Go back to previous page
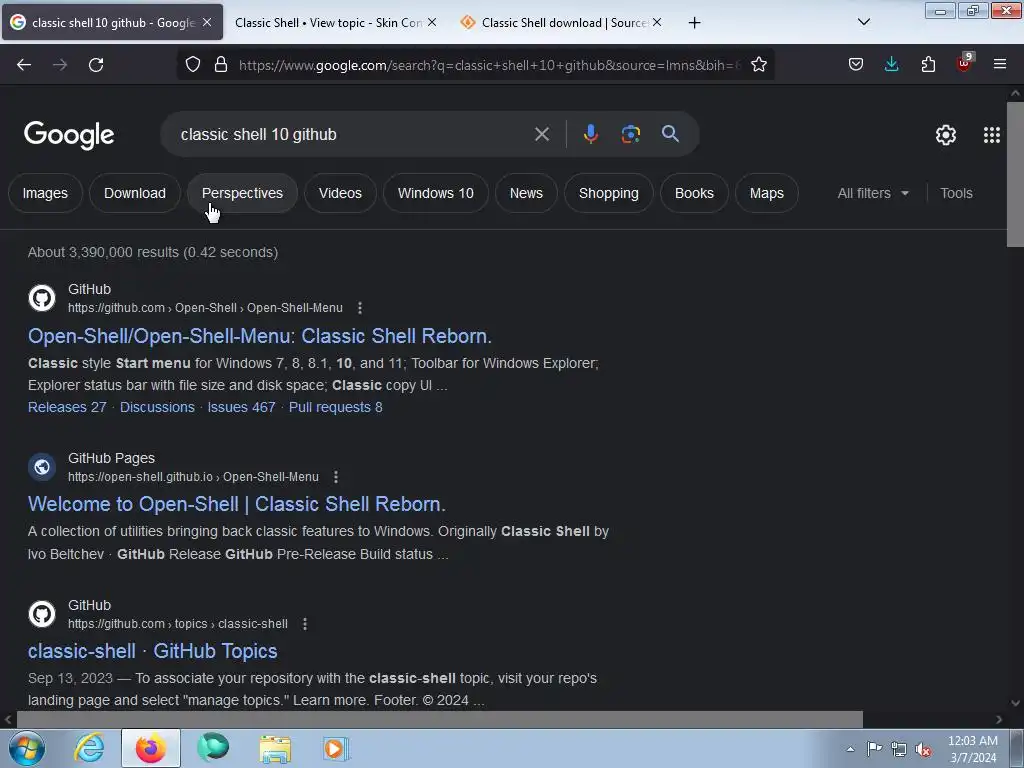The height and width of the screenshot is (768, 1024). point(24,65)
